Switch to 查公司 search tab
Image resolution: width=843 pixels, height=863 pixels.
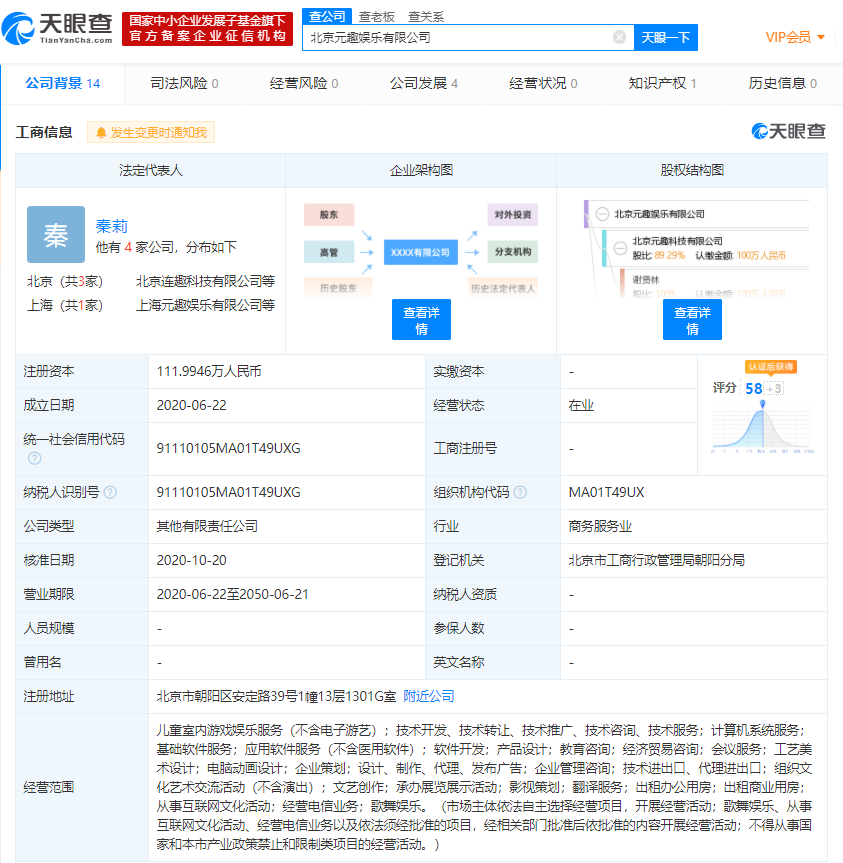(327, 17)
